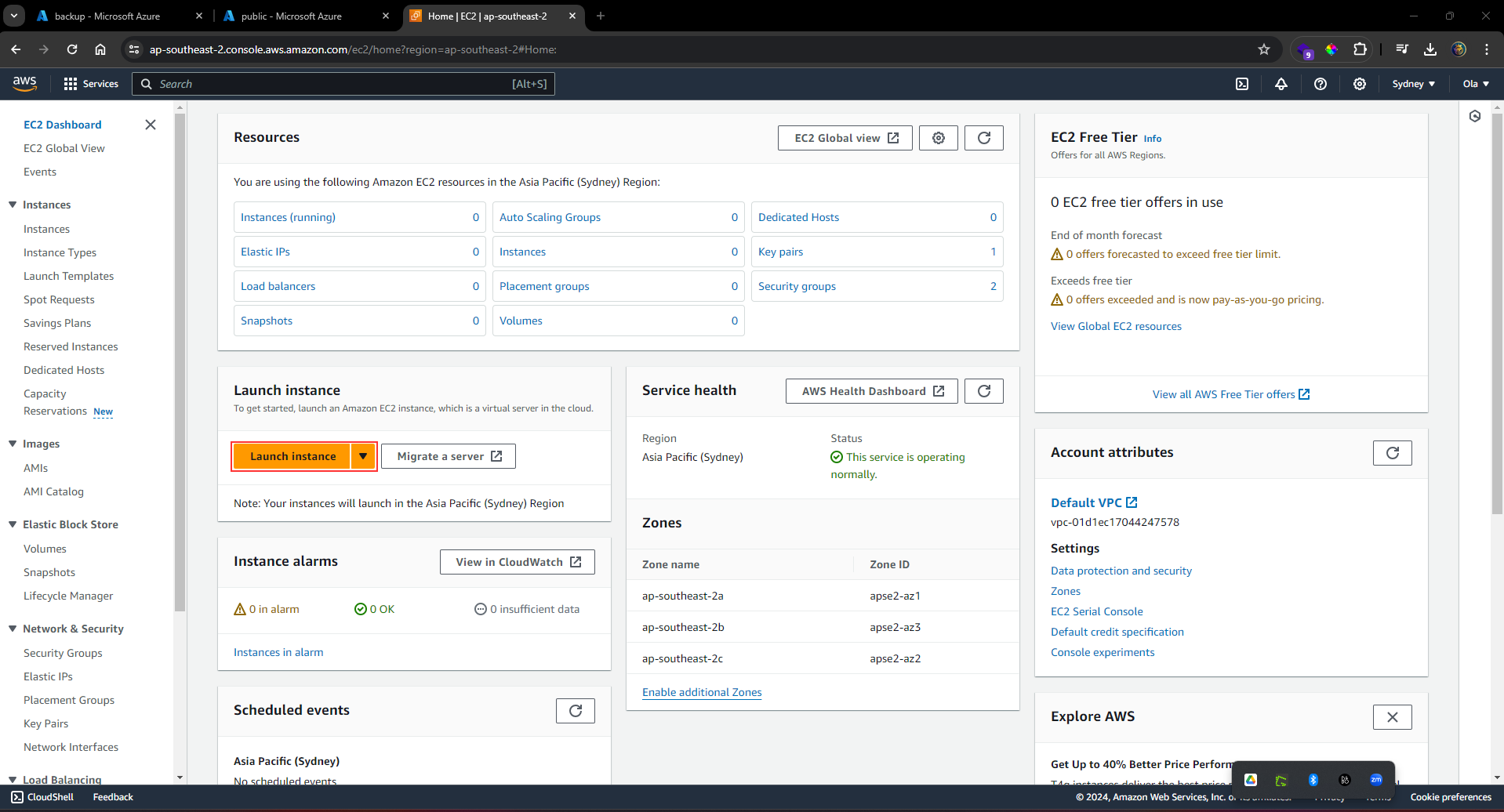Refresh the Account attributes panel
Viewport: 1504px width, 812px height.
[x=1392, y=453]
